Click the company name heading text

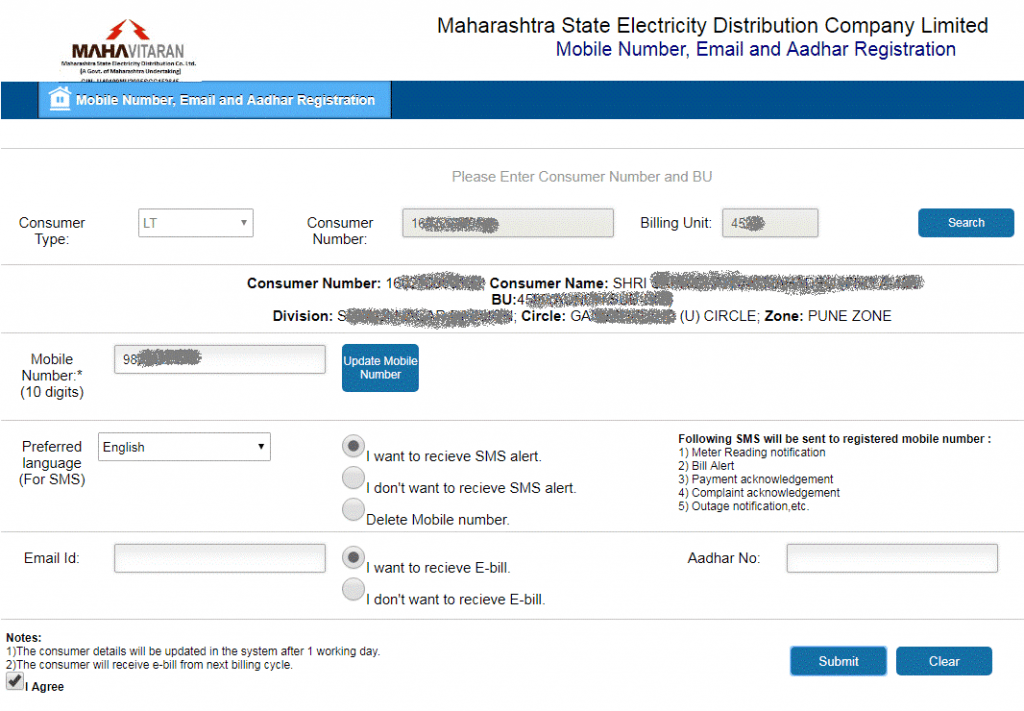tap(712, 25)
